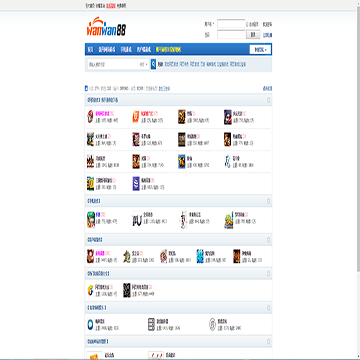The image size is (360, 360).
Task: Open the forum with the purple square icon
Action: (x=136, y=184)
